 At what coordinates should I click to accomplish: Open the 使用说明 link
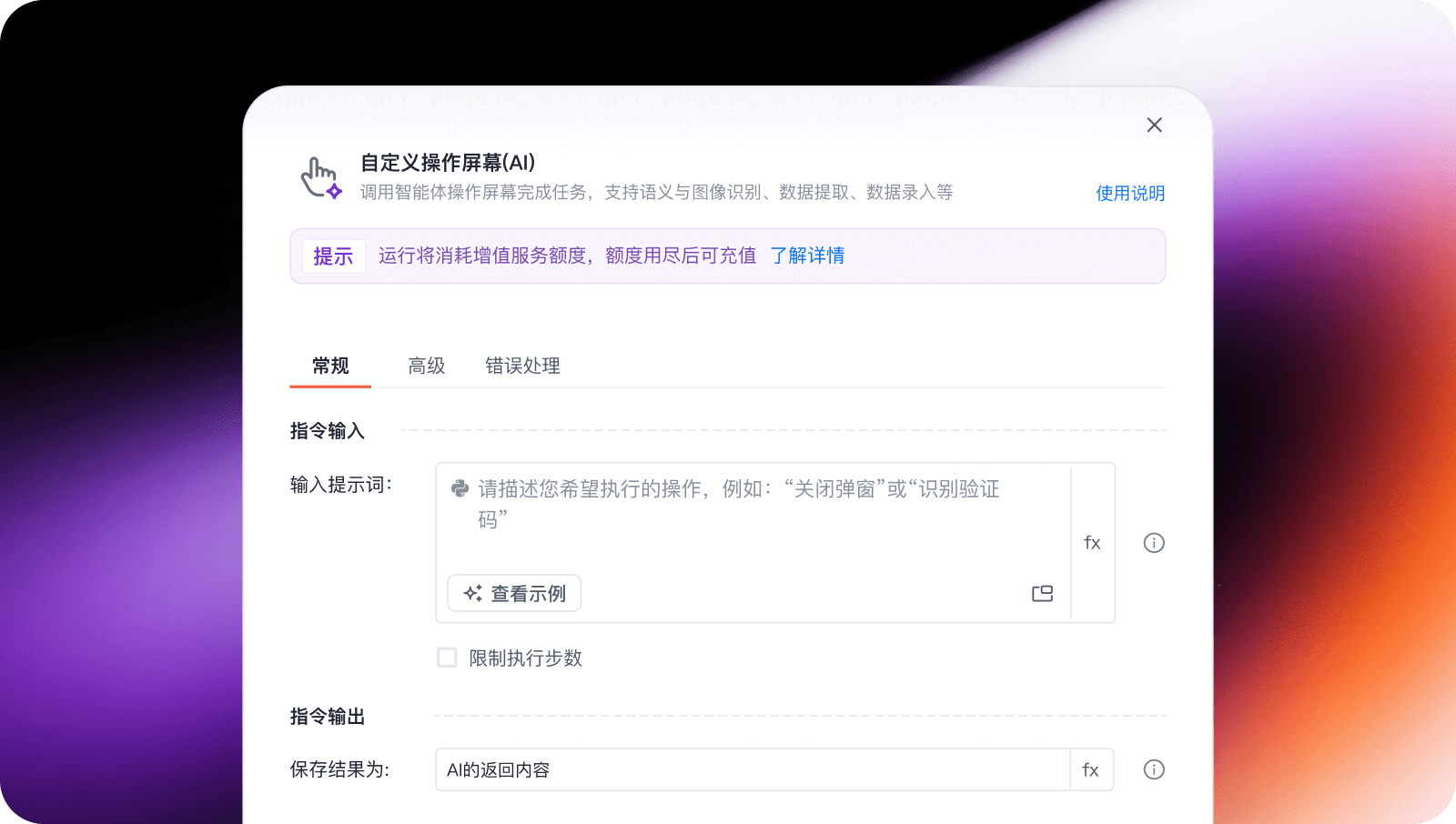click(1129, 193)
